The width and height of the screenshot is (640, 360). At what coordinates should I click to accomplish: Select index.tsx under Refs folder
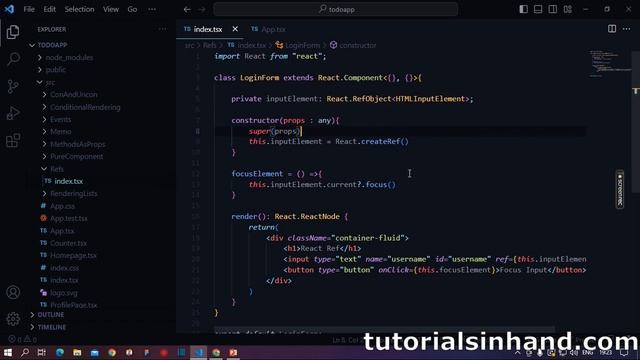(x=69, y=181)
